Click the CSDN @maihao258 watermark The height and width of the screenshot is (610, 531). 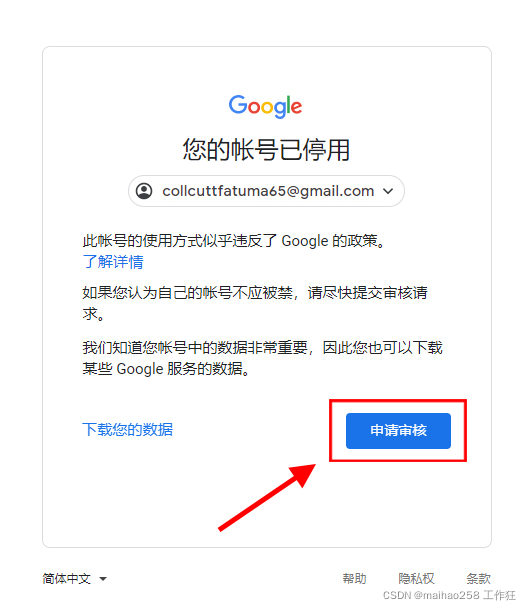click(x=449, y=595)
